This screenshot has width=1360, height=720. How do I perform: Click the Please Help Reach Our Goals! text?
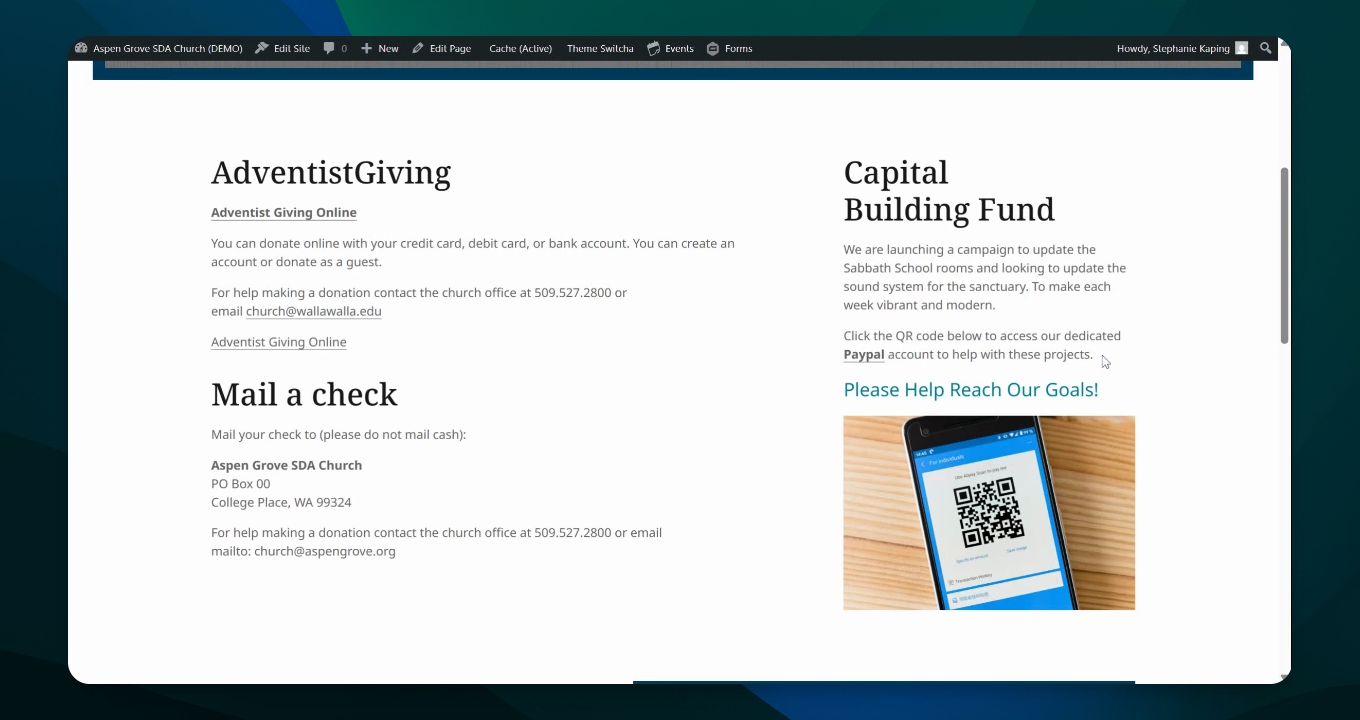coord(971,390)
